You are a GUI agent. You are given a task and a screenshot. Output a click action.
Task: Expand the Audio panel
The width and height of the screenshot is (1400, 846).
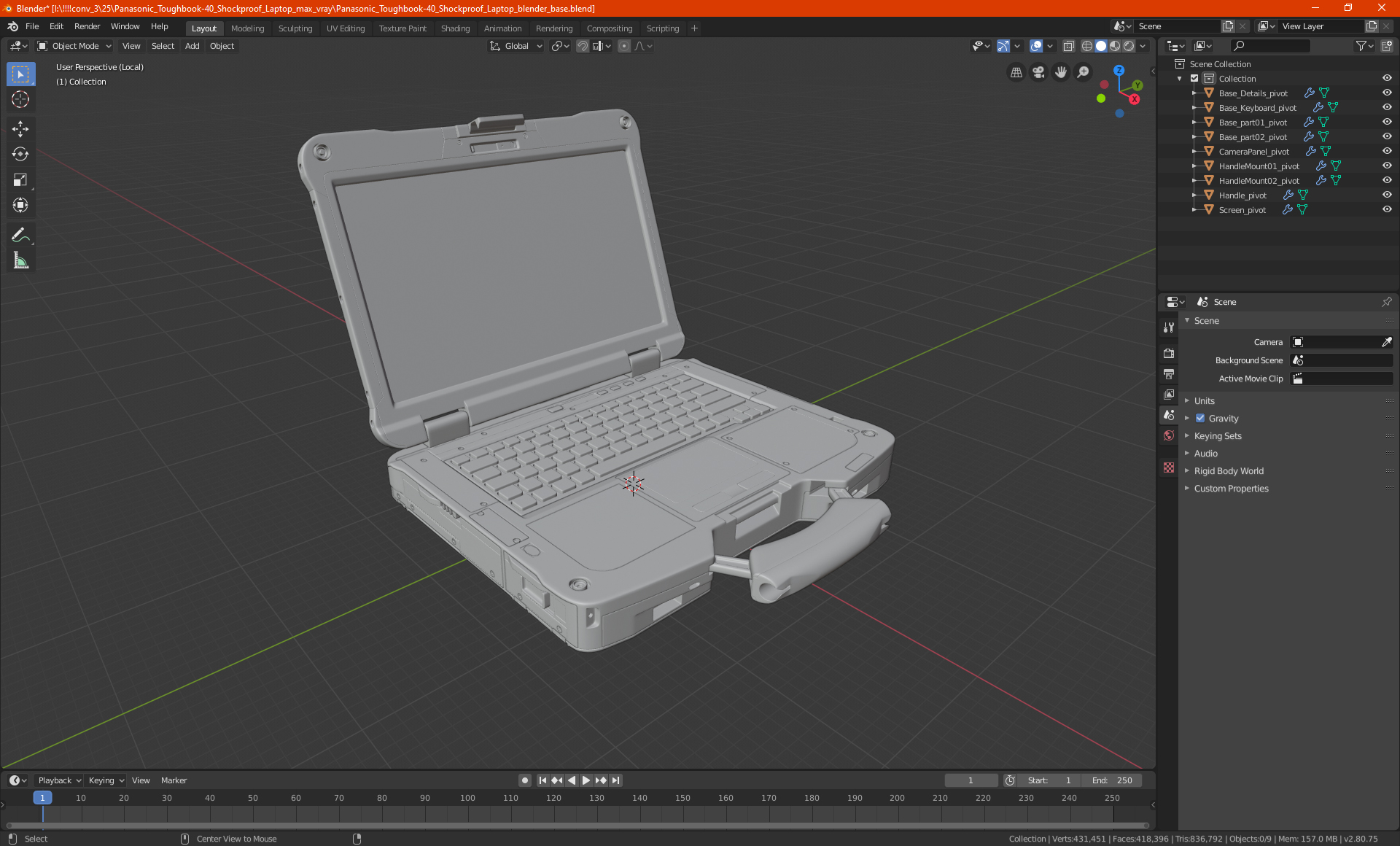[1205, 453]
